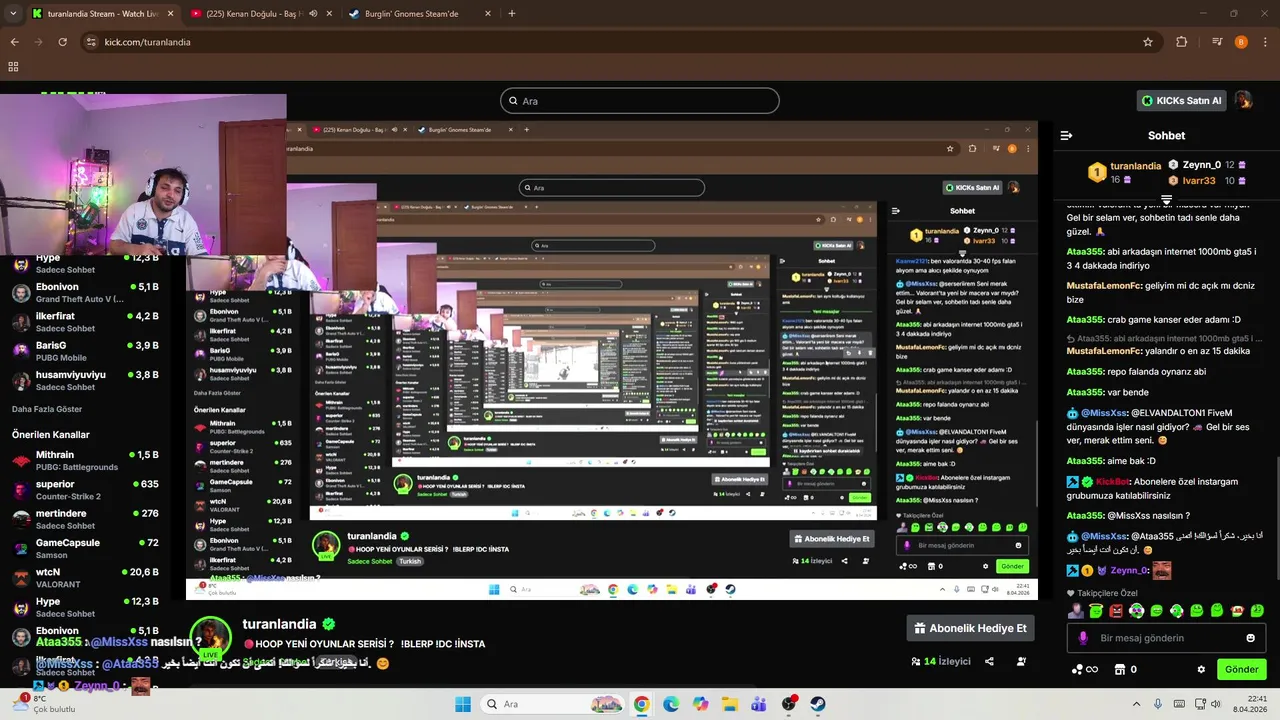Insert the streamer face emote
The image size is (1280, 720).
click(x=1076, y=611)
